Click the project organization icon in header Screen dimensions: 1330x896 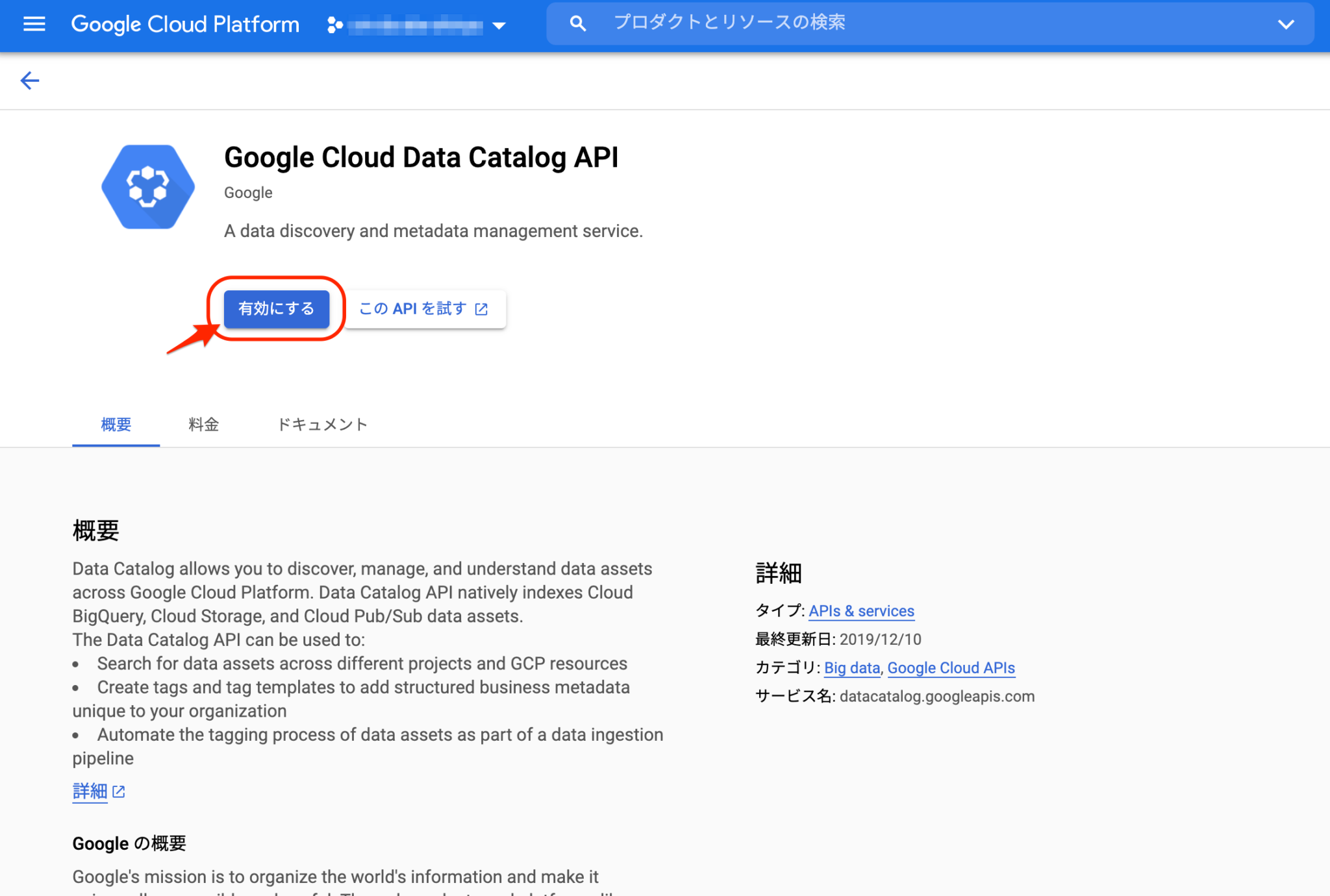(334, 25)
